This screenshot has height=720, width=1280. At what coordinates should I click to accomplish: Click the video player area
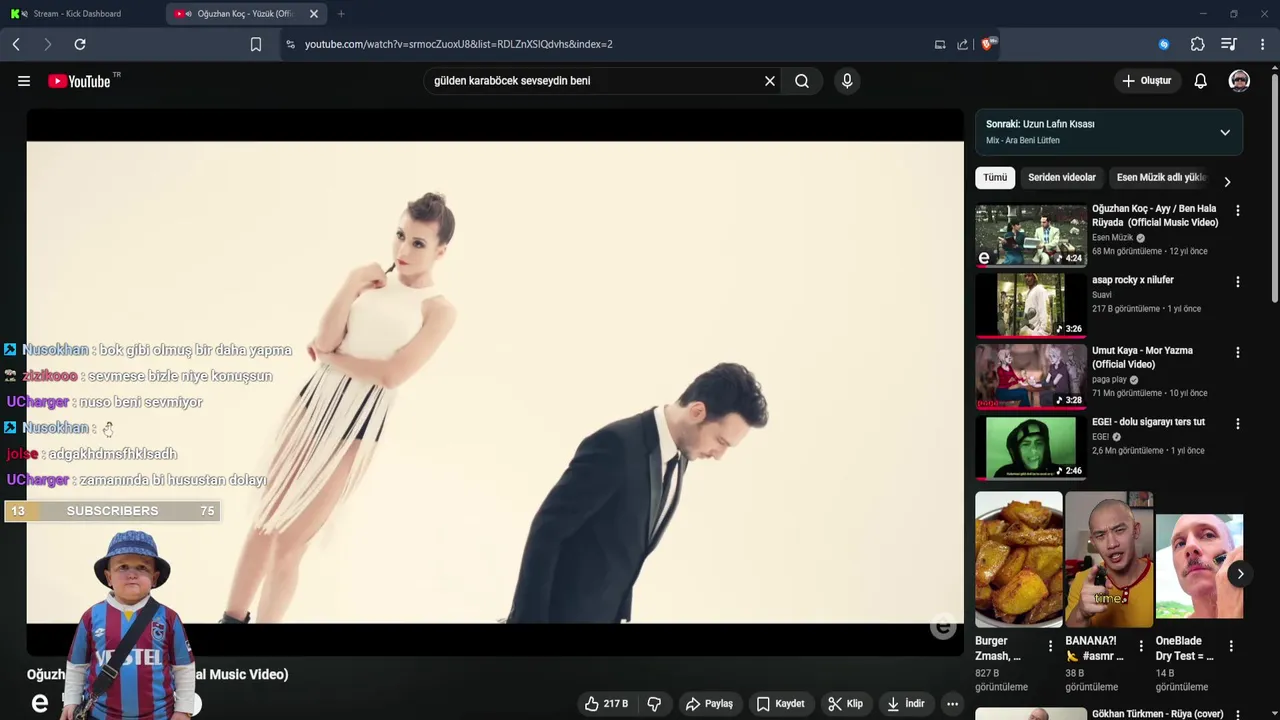(495, 382)
